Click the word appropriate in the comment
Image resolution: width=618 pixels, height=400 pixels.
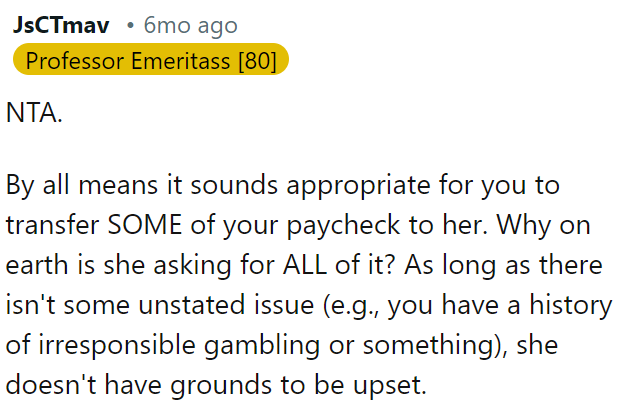(358, 187)
